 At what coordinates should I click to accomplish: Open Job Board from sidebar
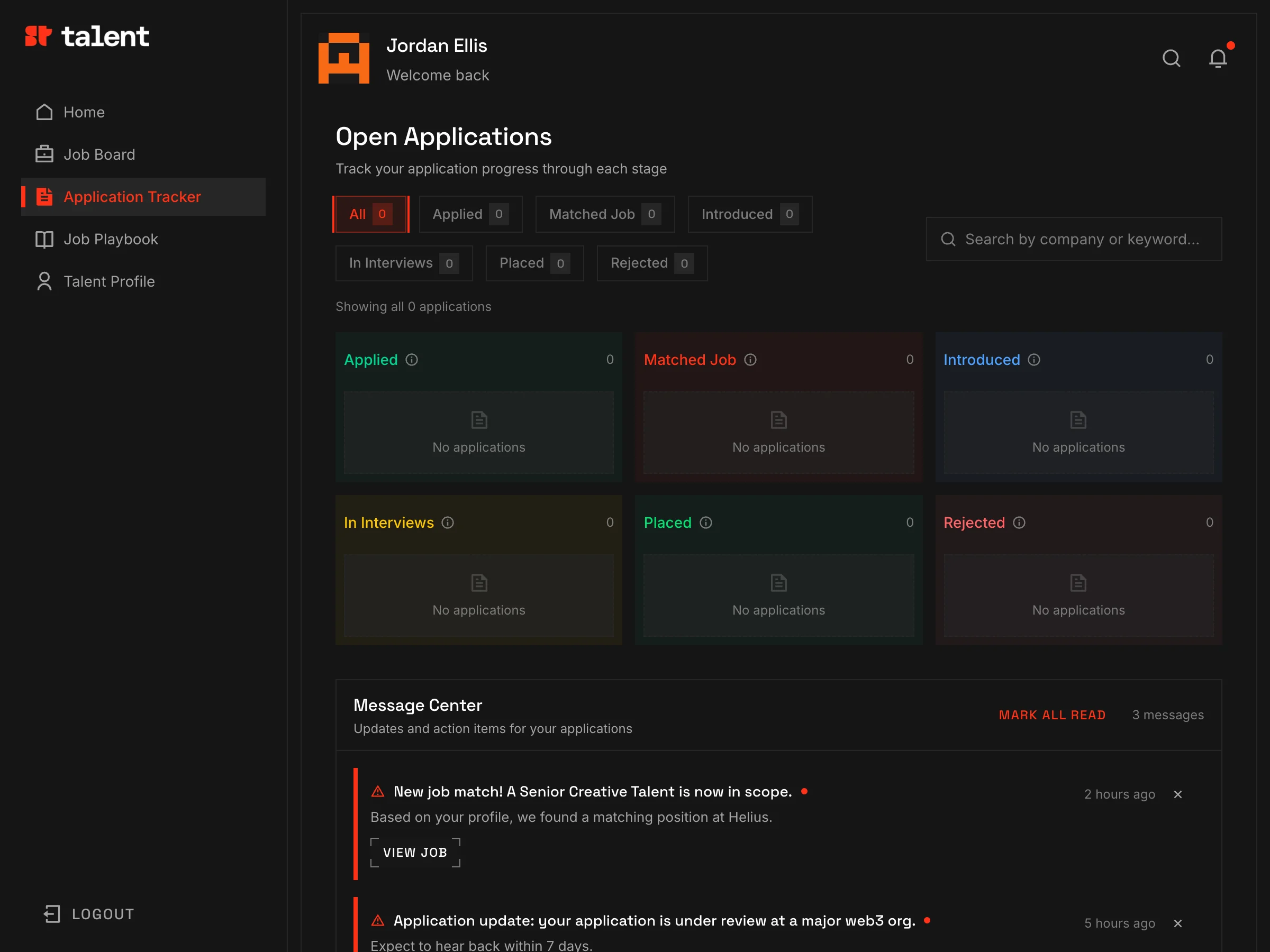143,154
